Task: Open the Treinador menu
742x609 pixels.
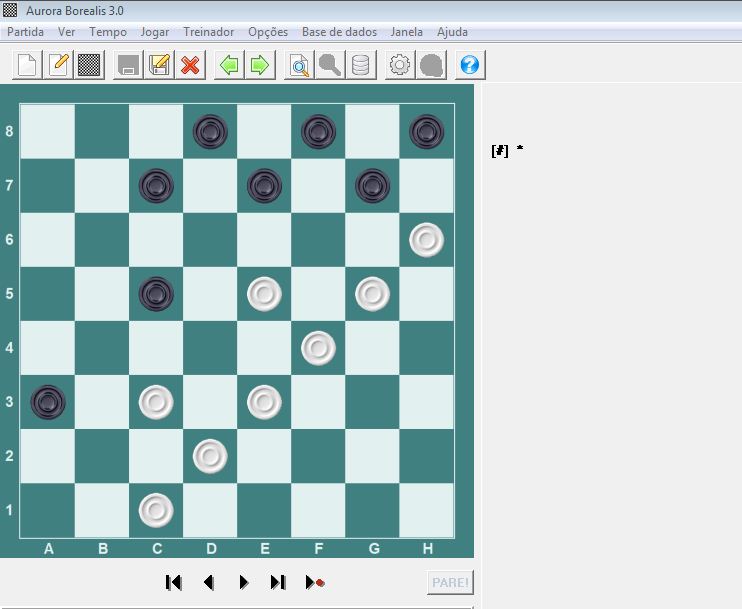Action: pos(209,32)
